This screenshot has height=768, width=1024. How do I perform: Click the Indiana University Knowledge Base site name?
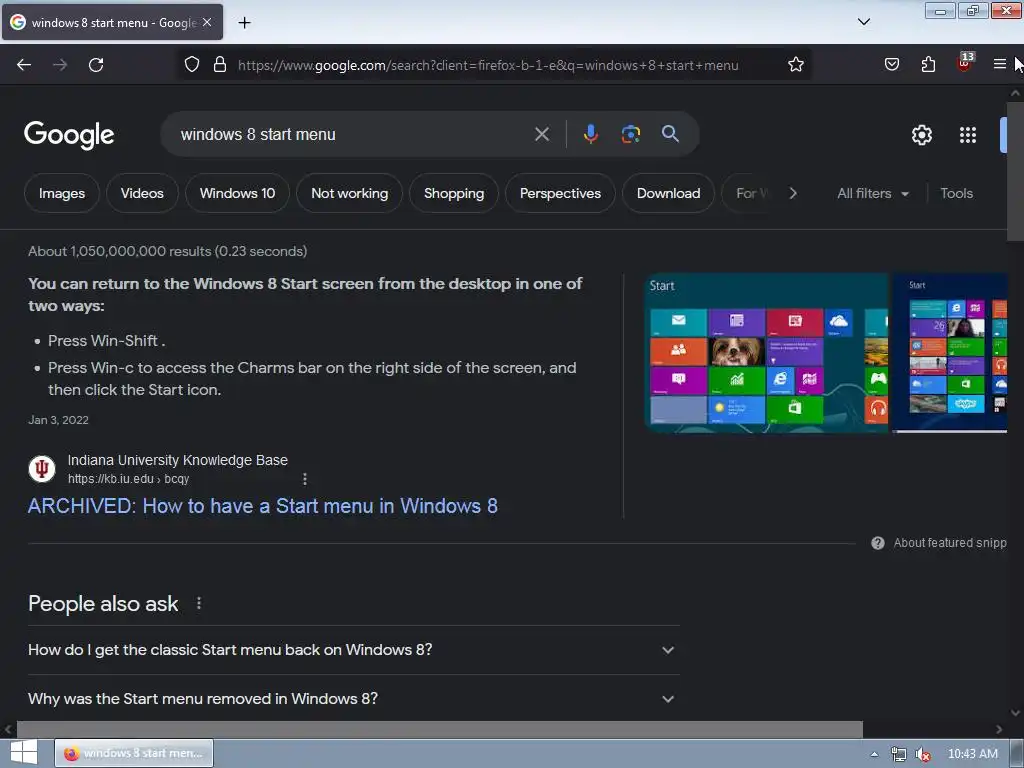pyautogui.click(x=178, y=460)
